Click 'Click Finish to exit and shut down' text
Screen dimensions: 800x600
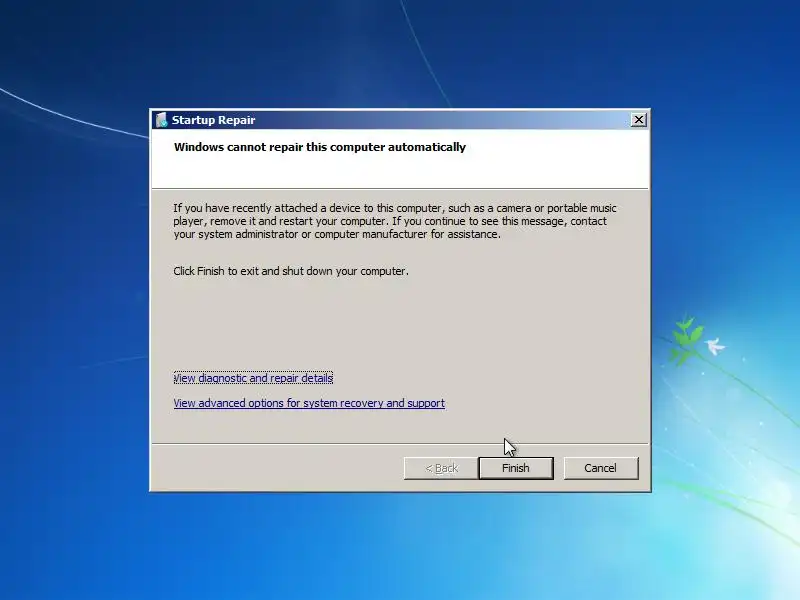tap(291, 271)
